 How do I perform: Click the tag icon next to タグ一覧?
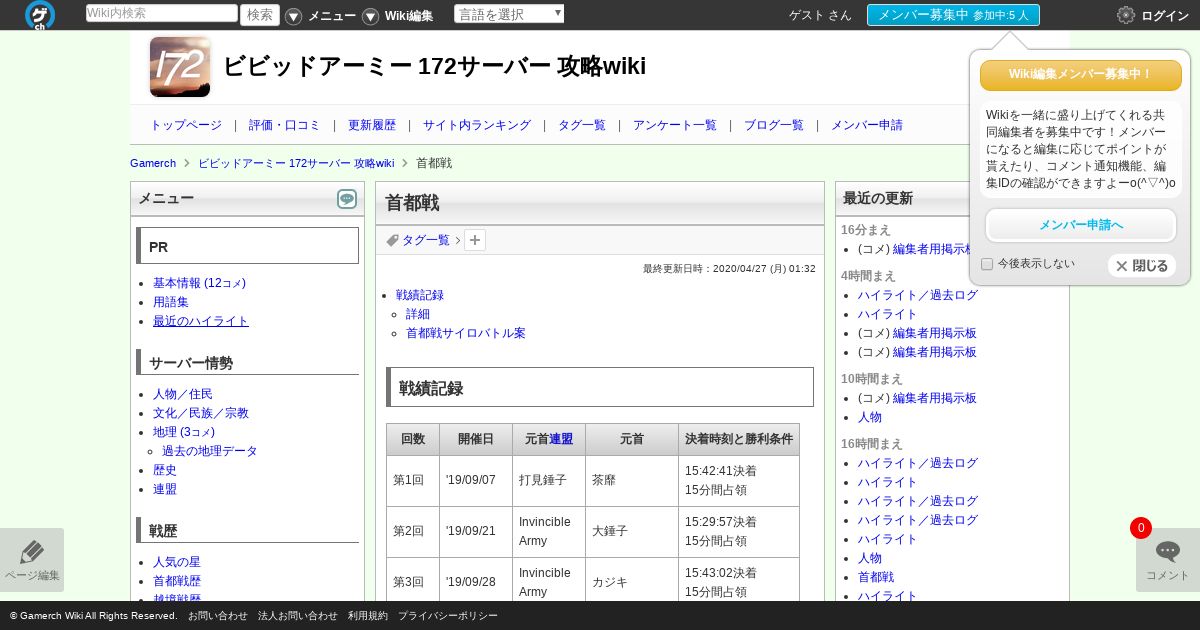pos(393,240)
